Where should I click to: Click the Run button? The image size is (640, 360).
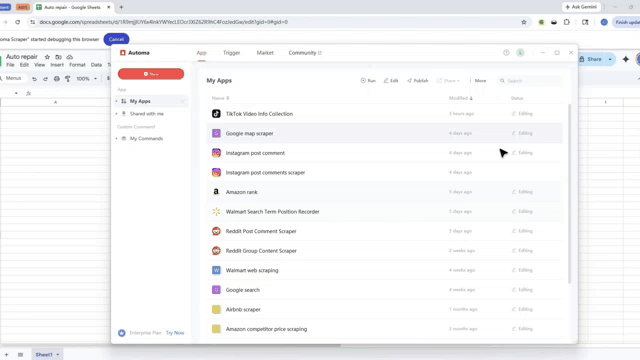tap(368, 81)
